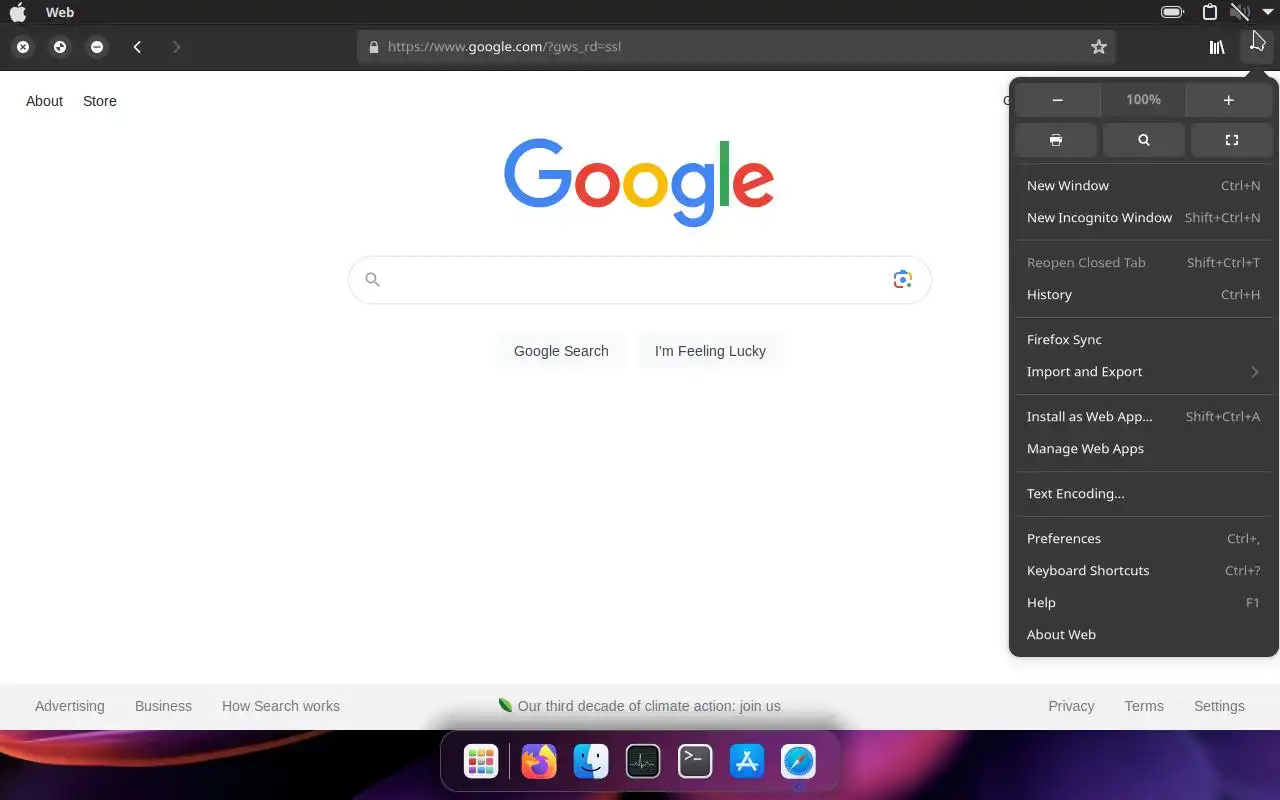Click the print icon in menu
This screenshot has width=1280, height=800.
click(x=1056, y=140)
